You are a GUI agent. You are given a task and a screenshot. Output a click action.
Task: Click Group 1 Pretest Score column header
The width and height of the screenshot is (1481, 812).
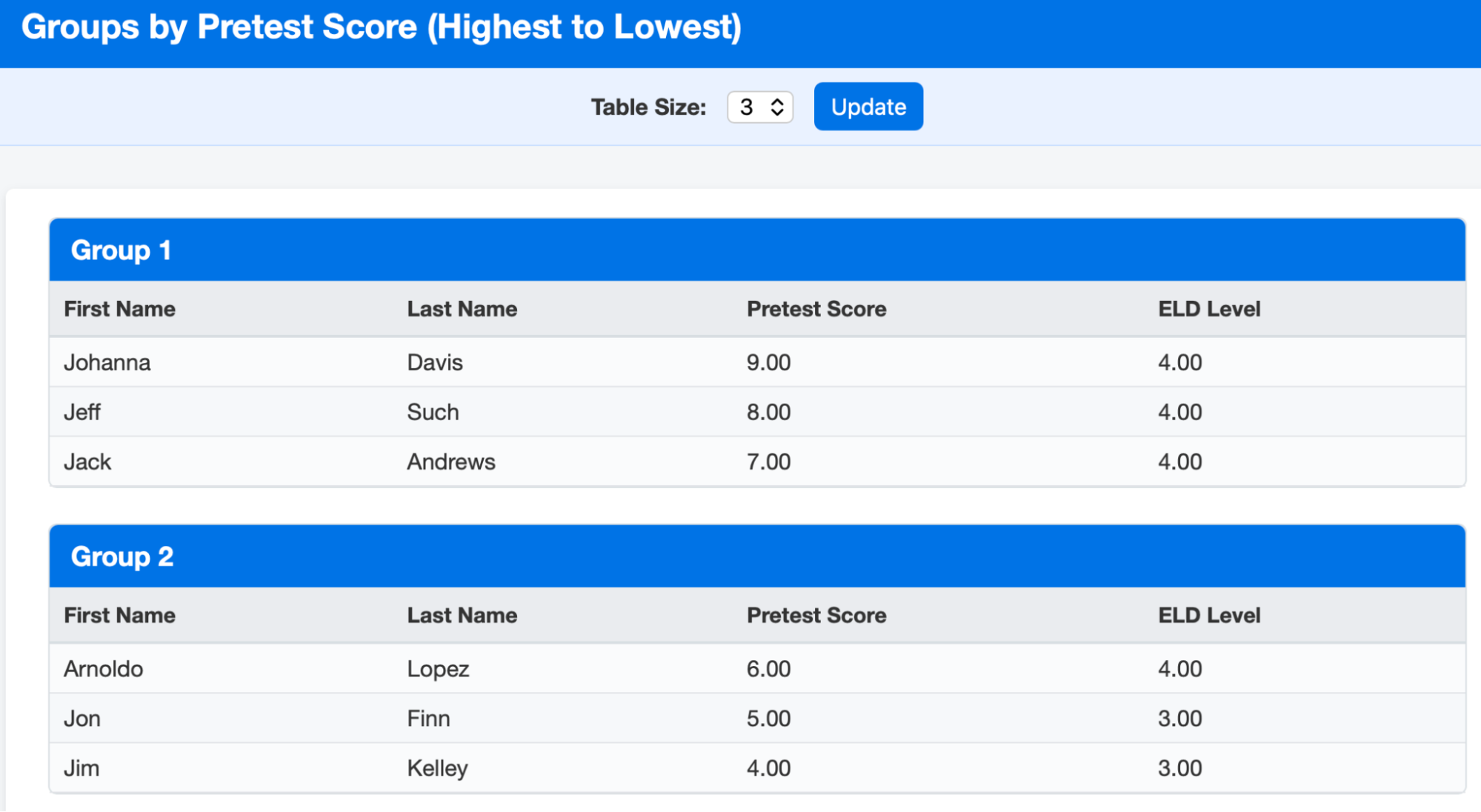tap(816, 309)
